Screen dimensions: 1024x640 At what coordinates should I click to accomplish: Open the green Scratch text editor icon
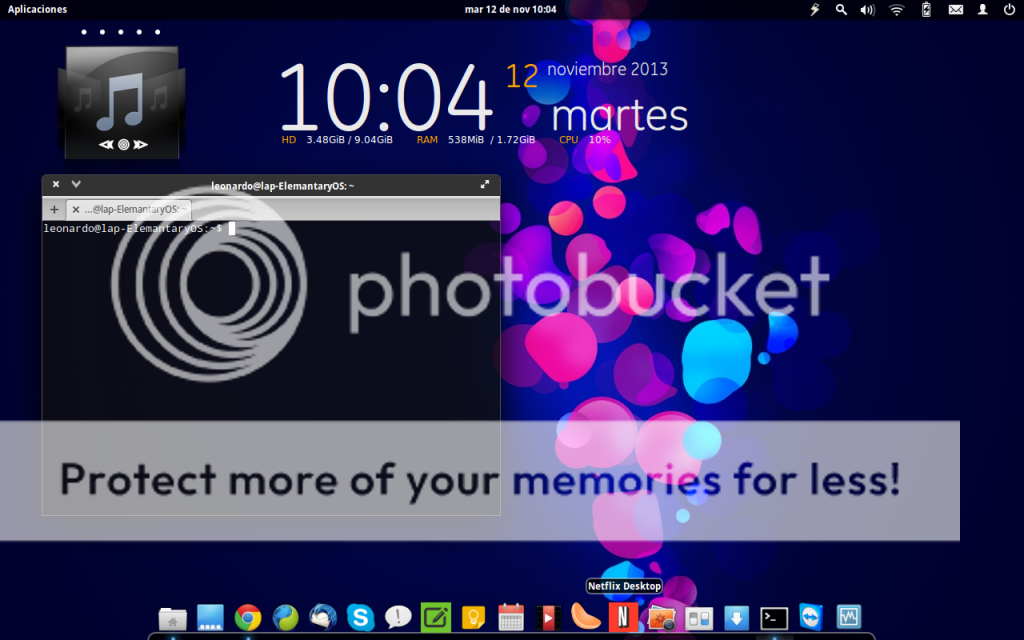click(x=435, y=618)
